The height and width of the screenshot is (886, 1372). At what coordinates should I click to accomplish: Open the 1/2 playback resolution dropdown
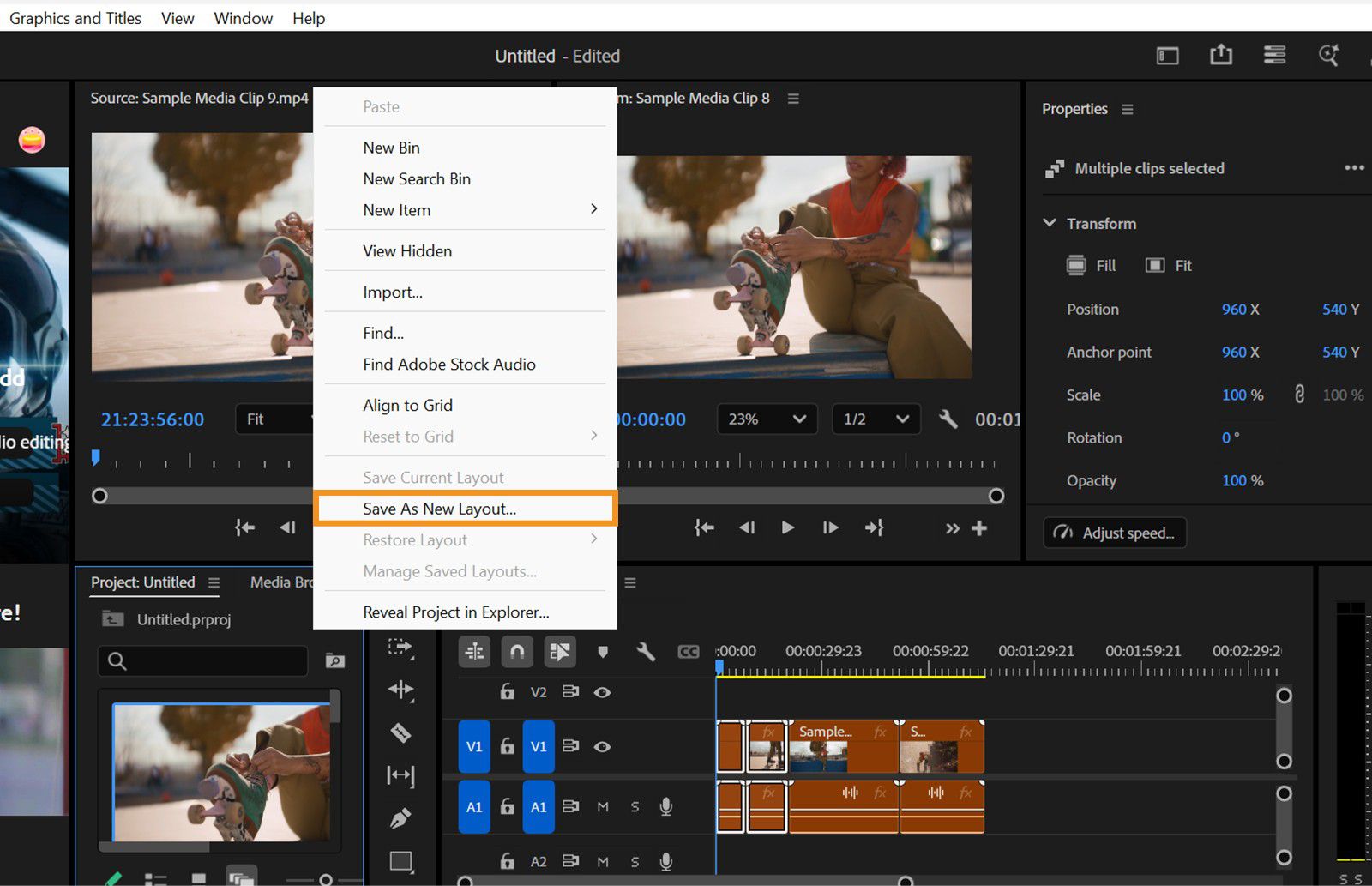click(876, 419)
